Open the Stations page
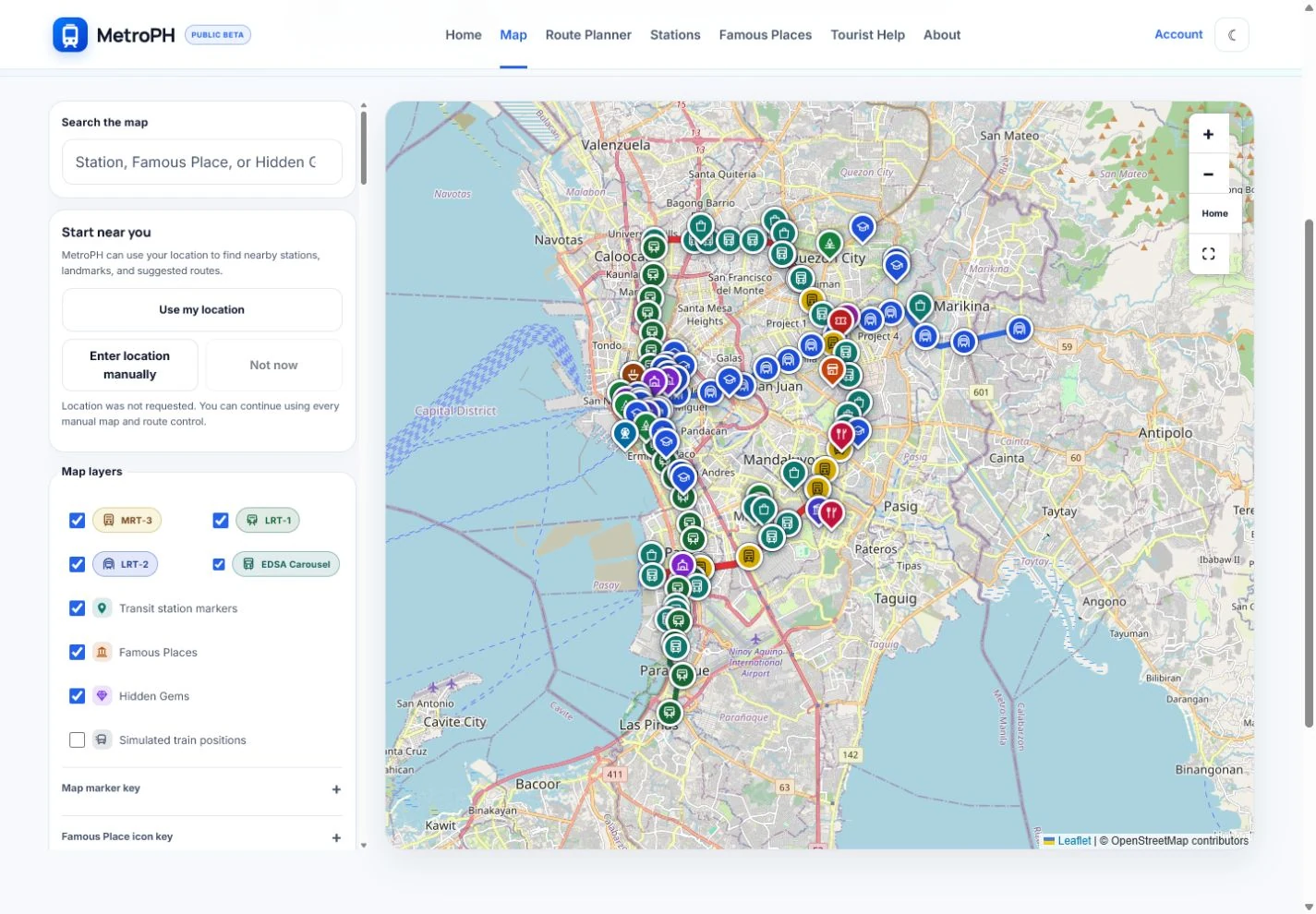 675,35
